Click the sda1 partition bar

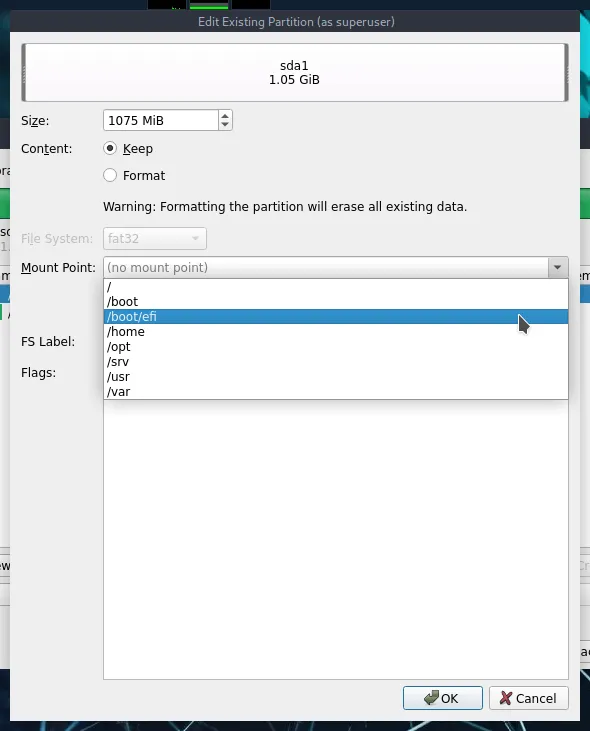295,73
